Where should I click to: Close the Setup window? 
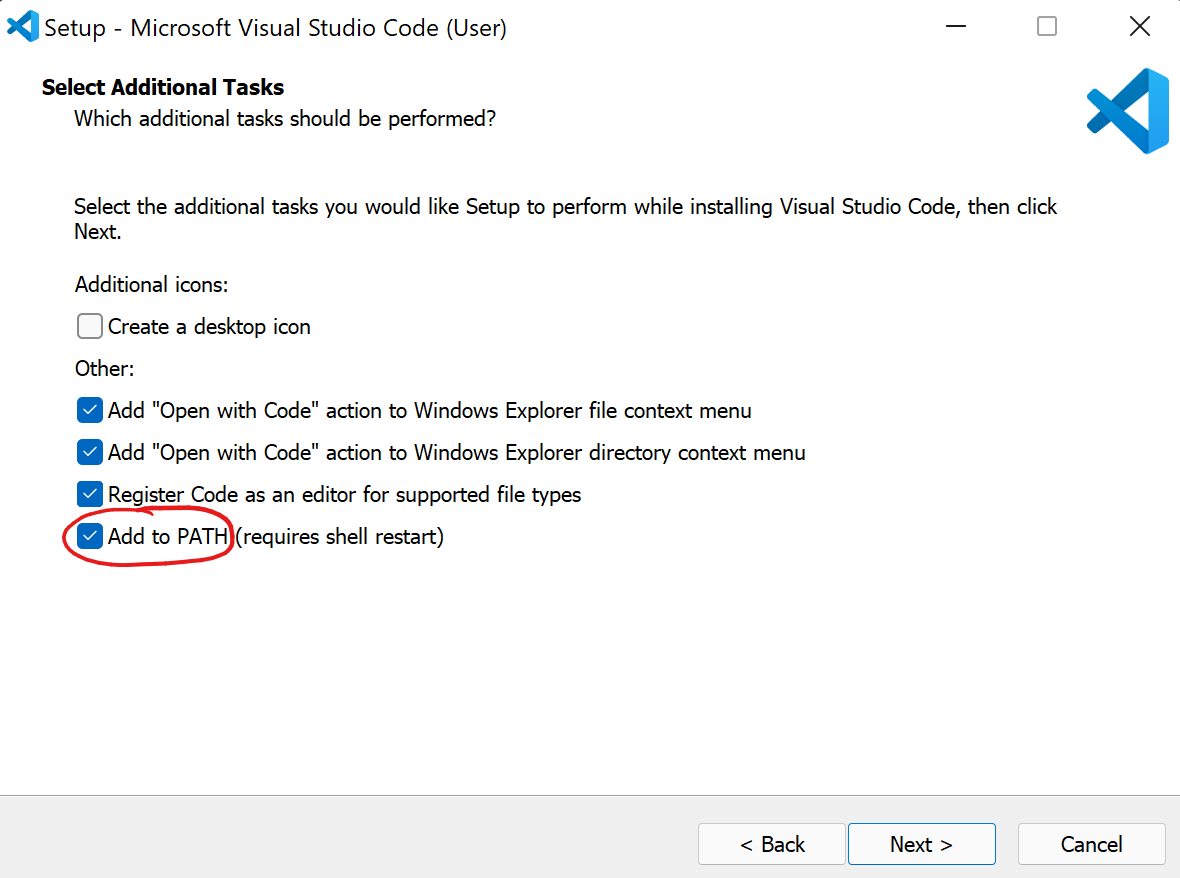[x=1139, y=26]
